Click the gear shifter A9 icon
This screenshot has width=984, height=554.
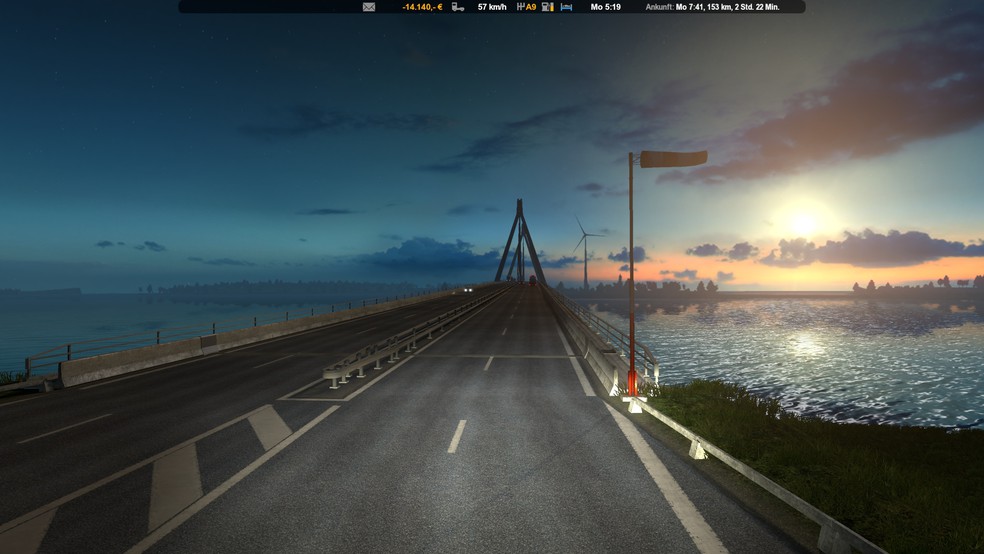(520, 7)
